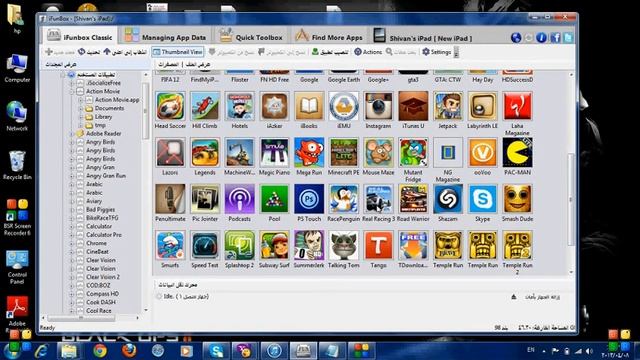The height and width of the screenshot is (360, 640).
Task: Click the blue info icon in the header
Action: point(541,38)
